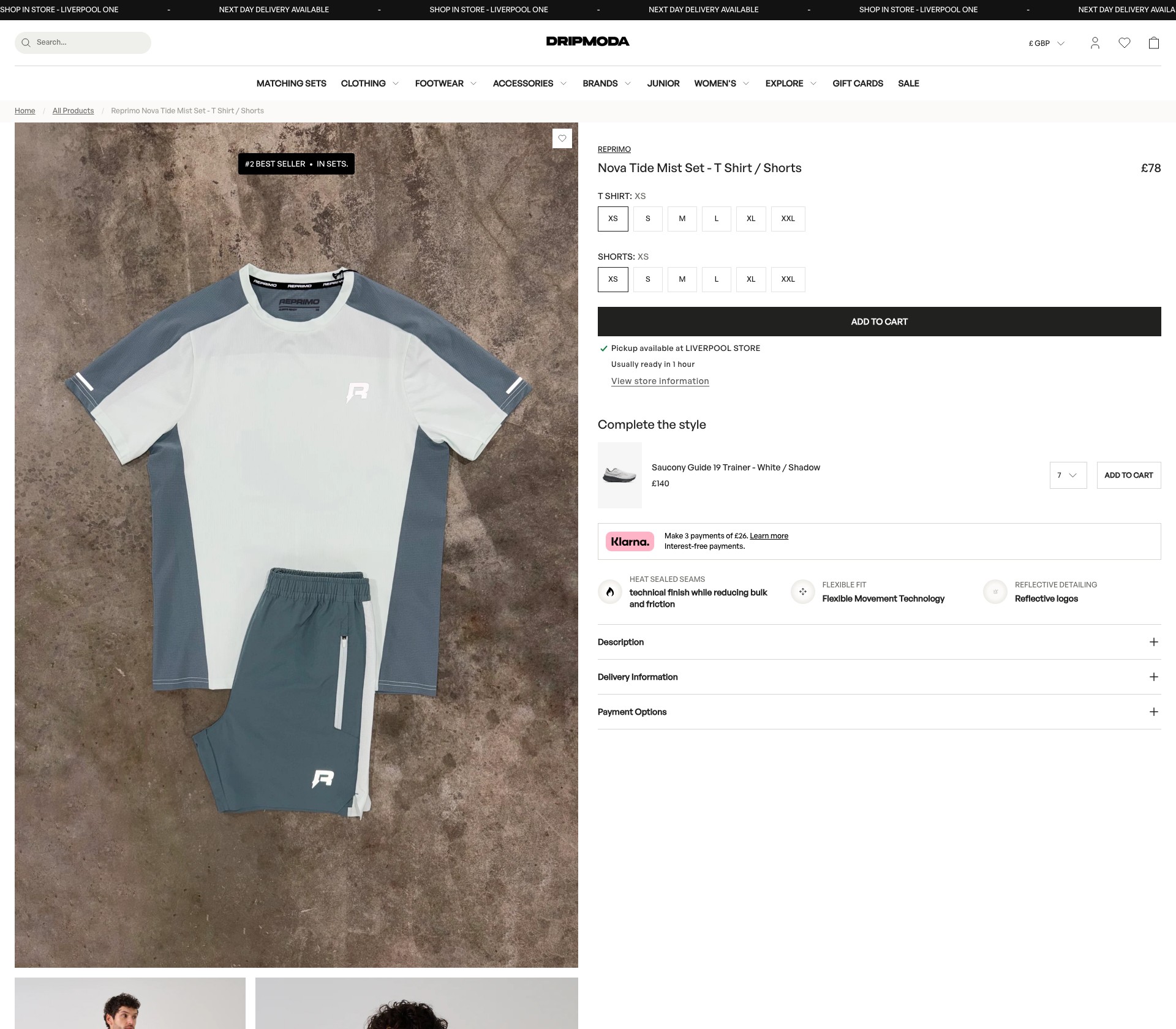Click the DRIPMODA logo

tap(588, 42)
